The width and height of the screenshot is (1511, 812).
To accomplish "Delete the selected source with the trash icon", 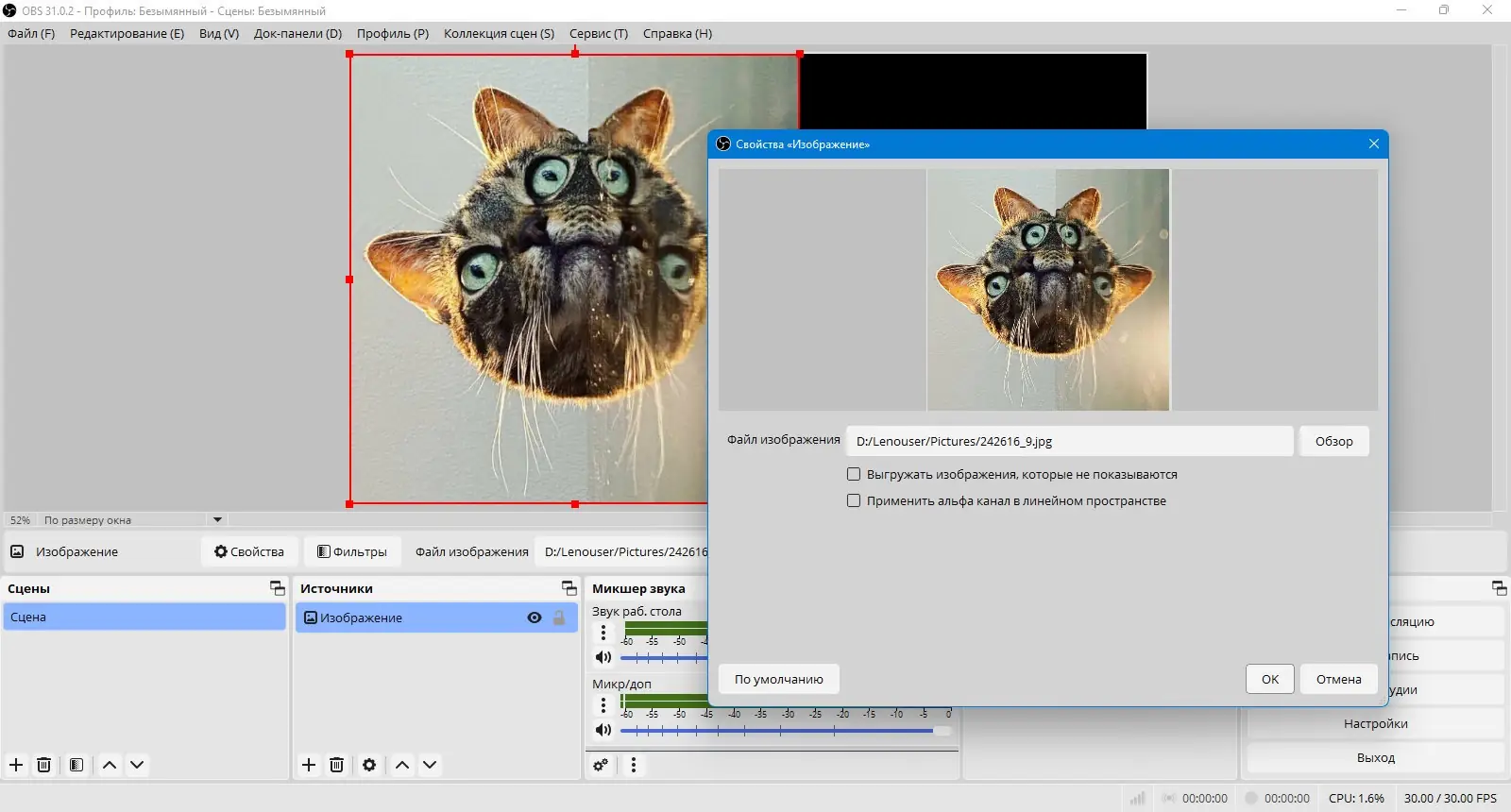I will click(x=336, y=765).
